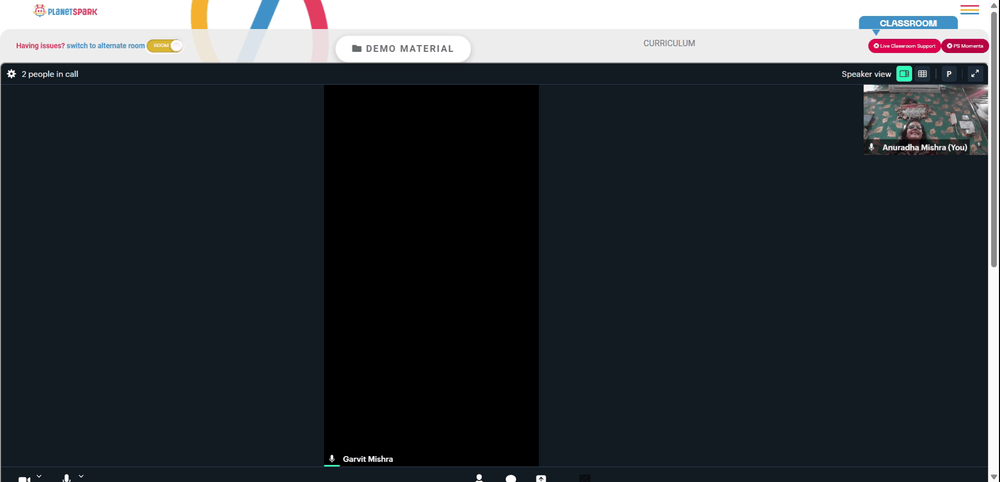Open DEMO MATERIAL
Image resolution: width=1000 pixels, height=482 pixels.
click(x=403, y=48)
